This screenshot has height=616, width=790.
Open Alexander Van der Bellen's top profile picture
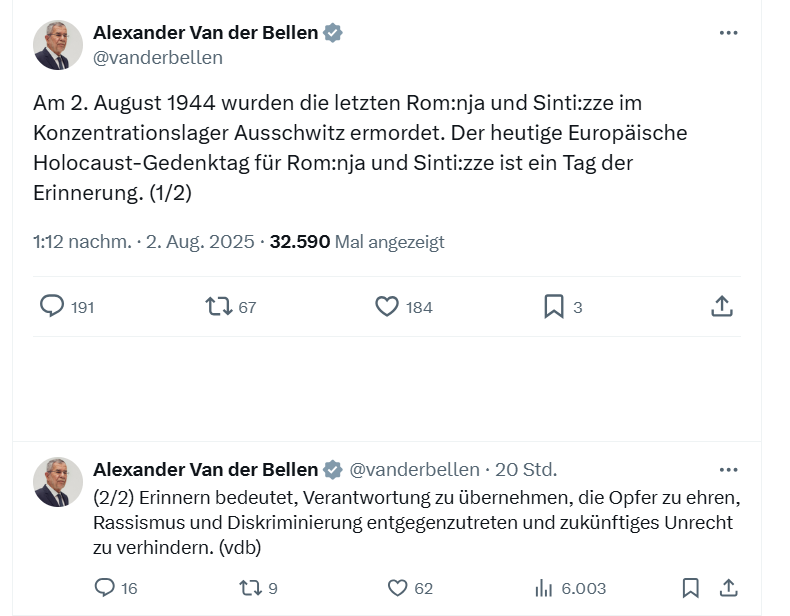pyautogui.click(x=58, y=45)
